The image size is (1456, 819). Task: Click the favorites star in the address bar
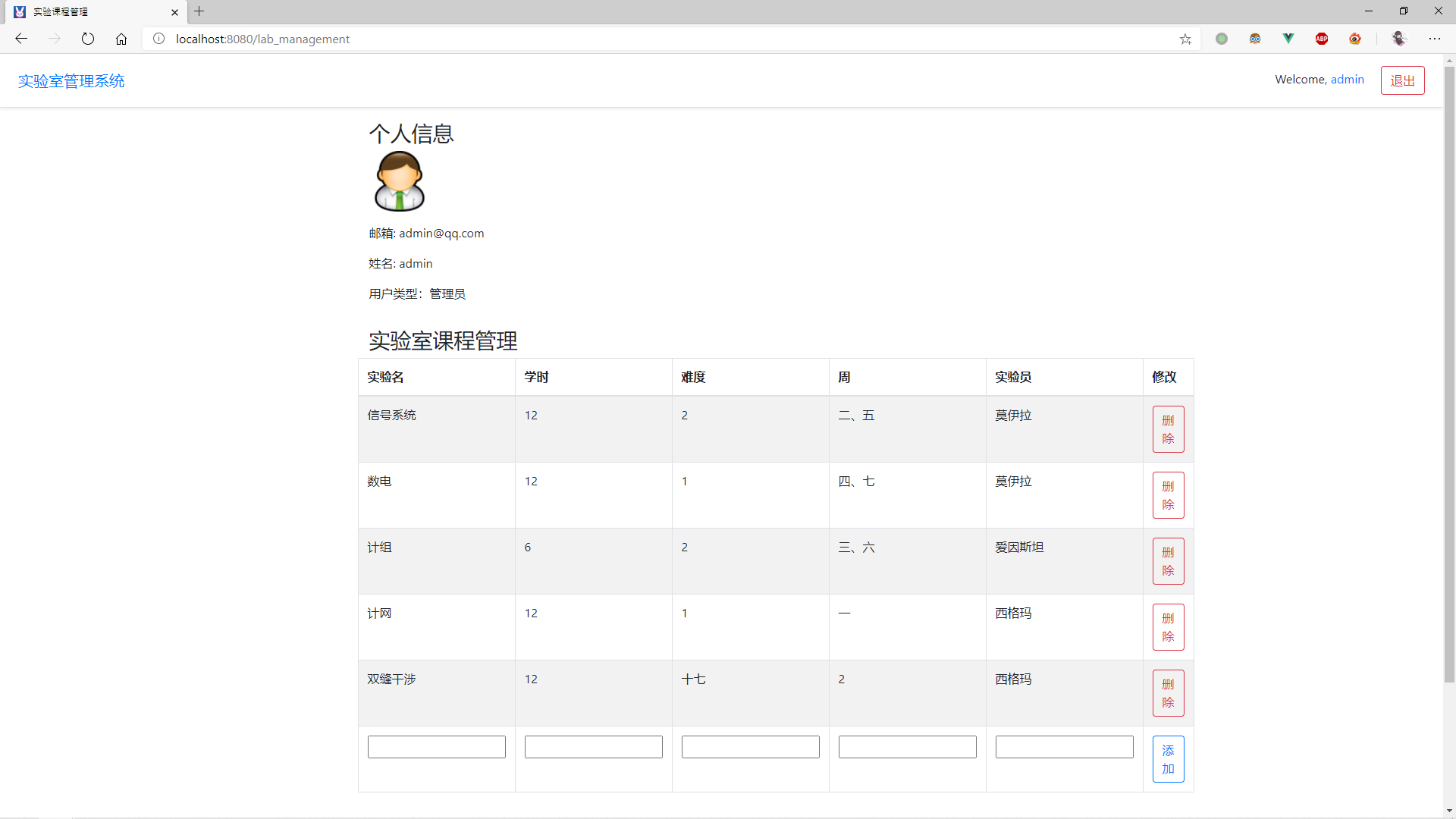coord(1185,39)
